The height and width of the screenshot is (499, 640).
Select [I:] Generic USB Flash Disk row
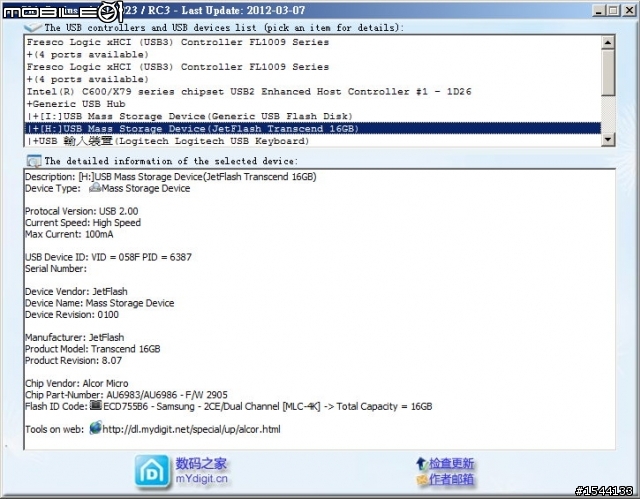tap(313, 116)
